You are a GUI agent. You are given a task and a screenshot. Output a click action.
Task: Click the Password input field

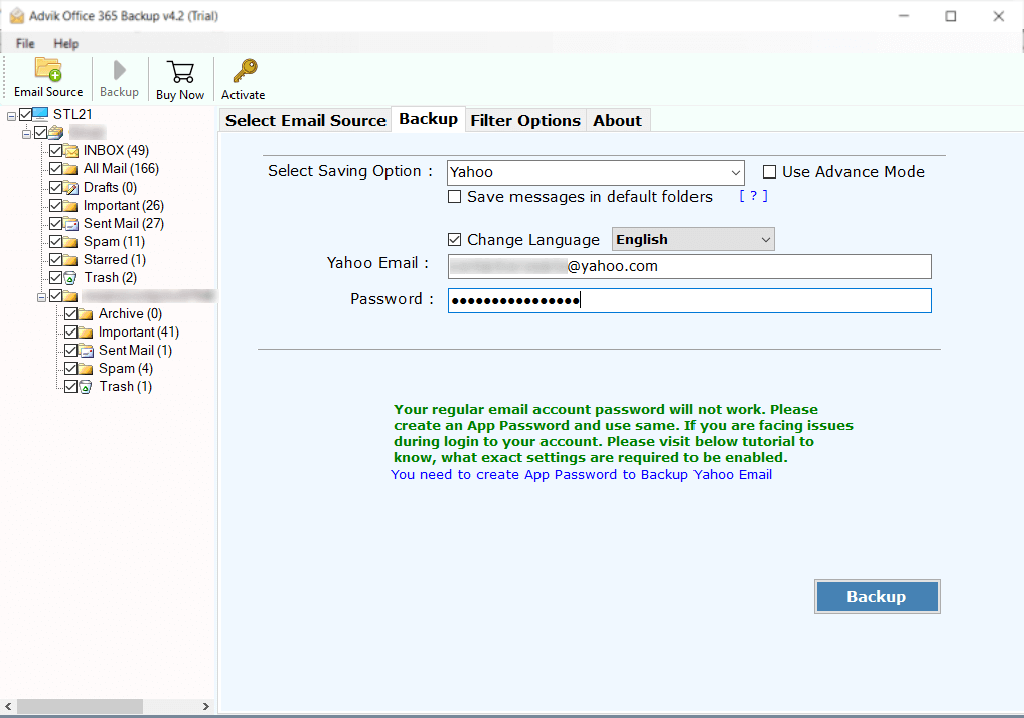pos(690,301)
